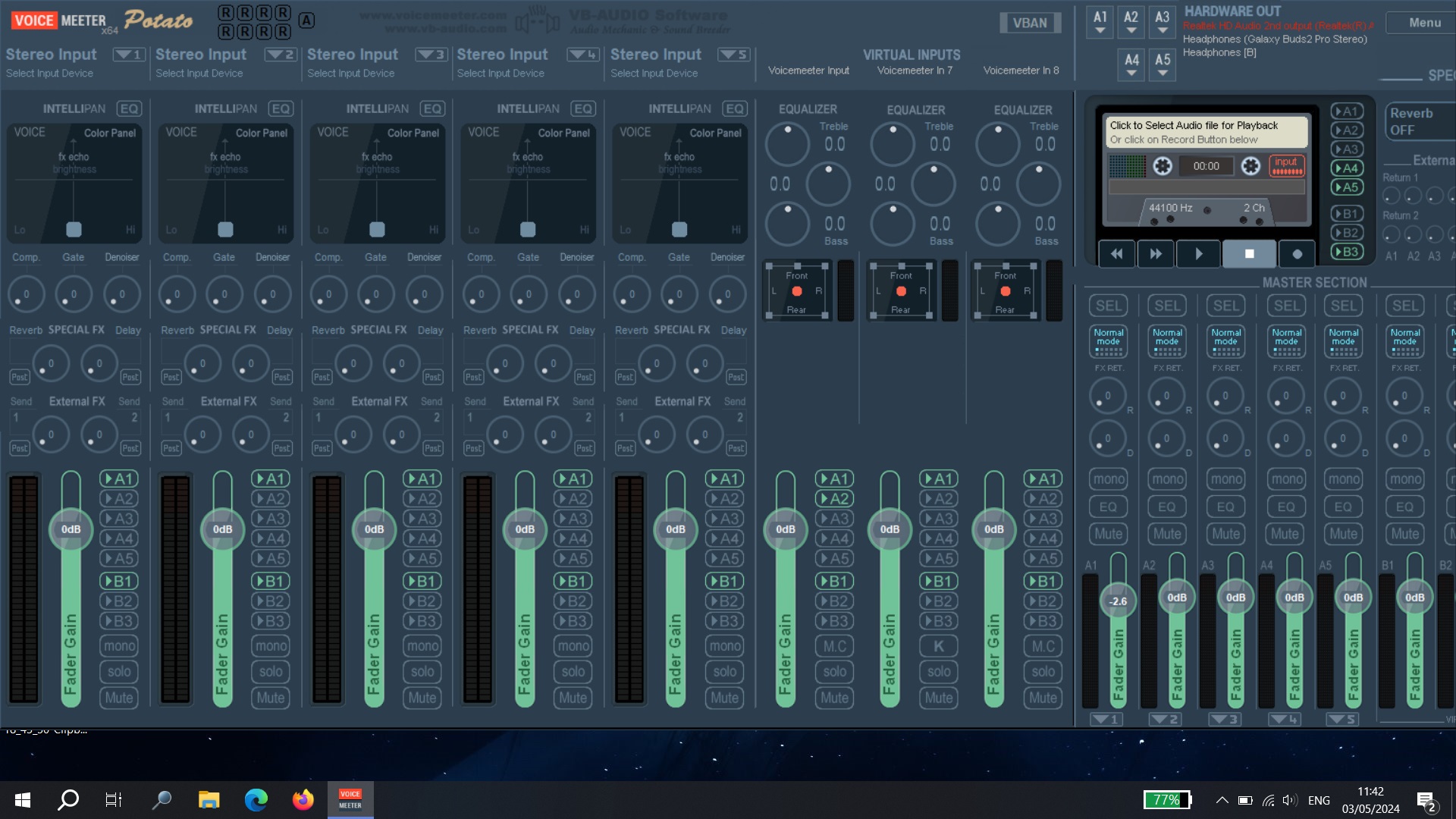Toggle A1 routing on Stereo Input 1

(119, 479)
